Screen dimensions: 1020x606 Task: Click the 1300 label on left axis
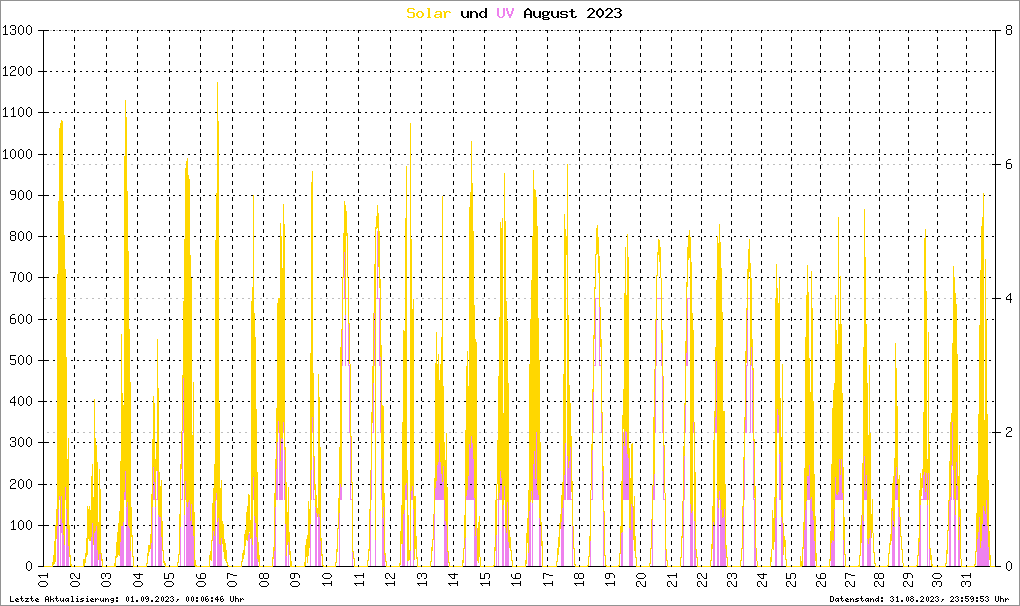click(x=19, y=31)
